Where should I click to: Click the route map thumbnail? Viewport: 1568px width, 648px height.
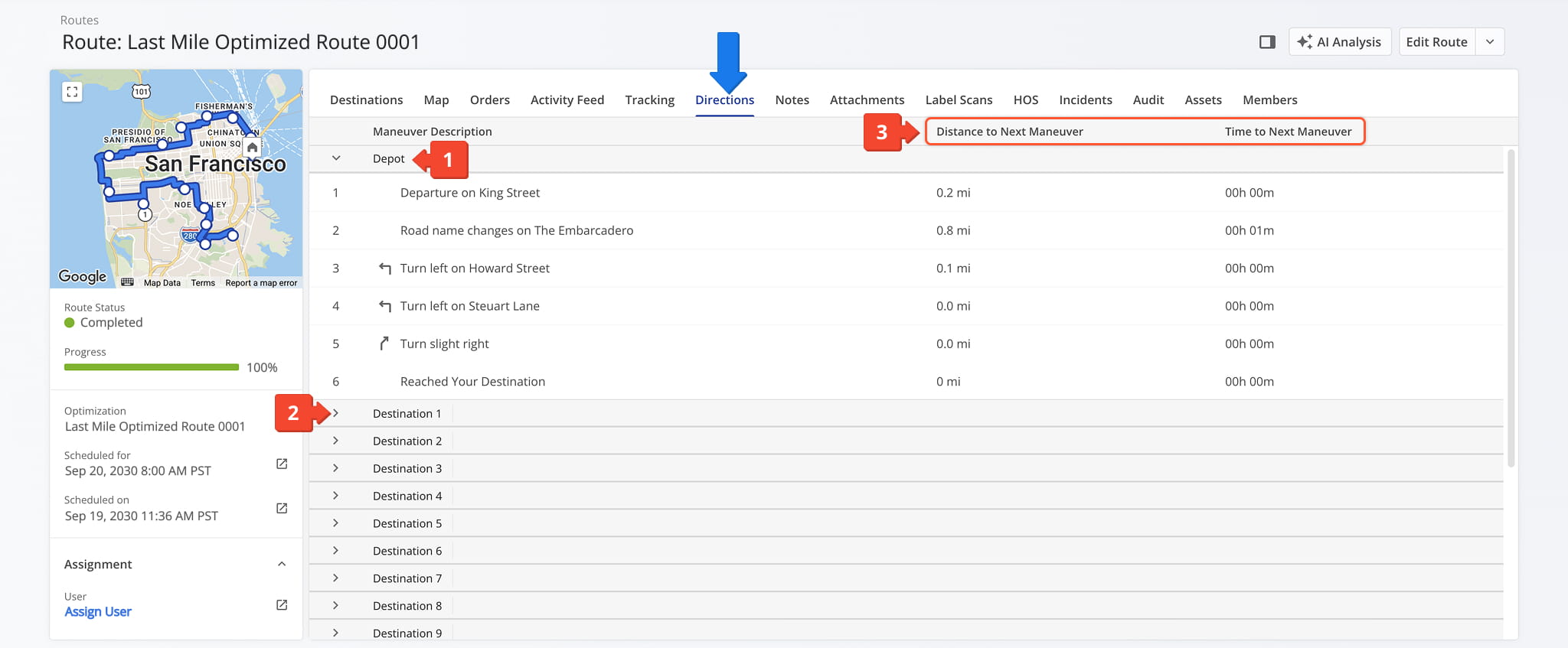176,179
